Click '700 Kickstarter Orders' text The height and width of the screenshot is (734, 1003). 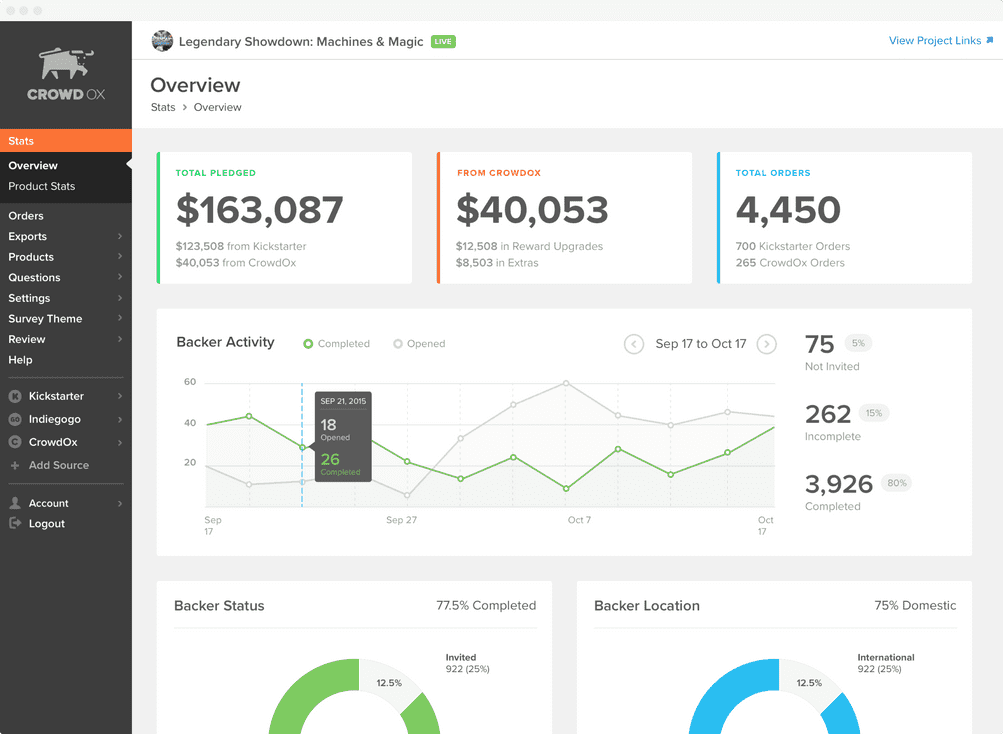[x=793, y=246]
